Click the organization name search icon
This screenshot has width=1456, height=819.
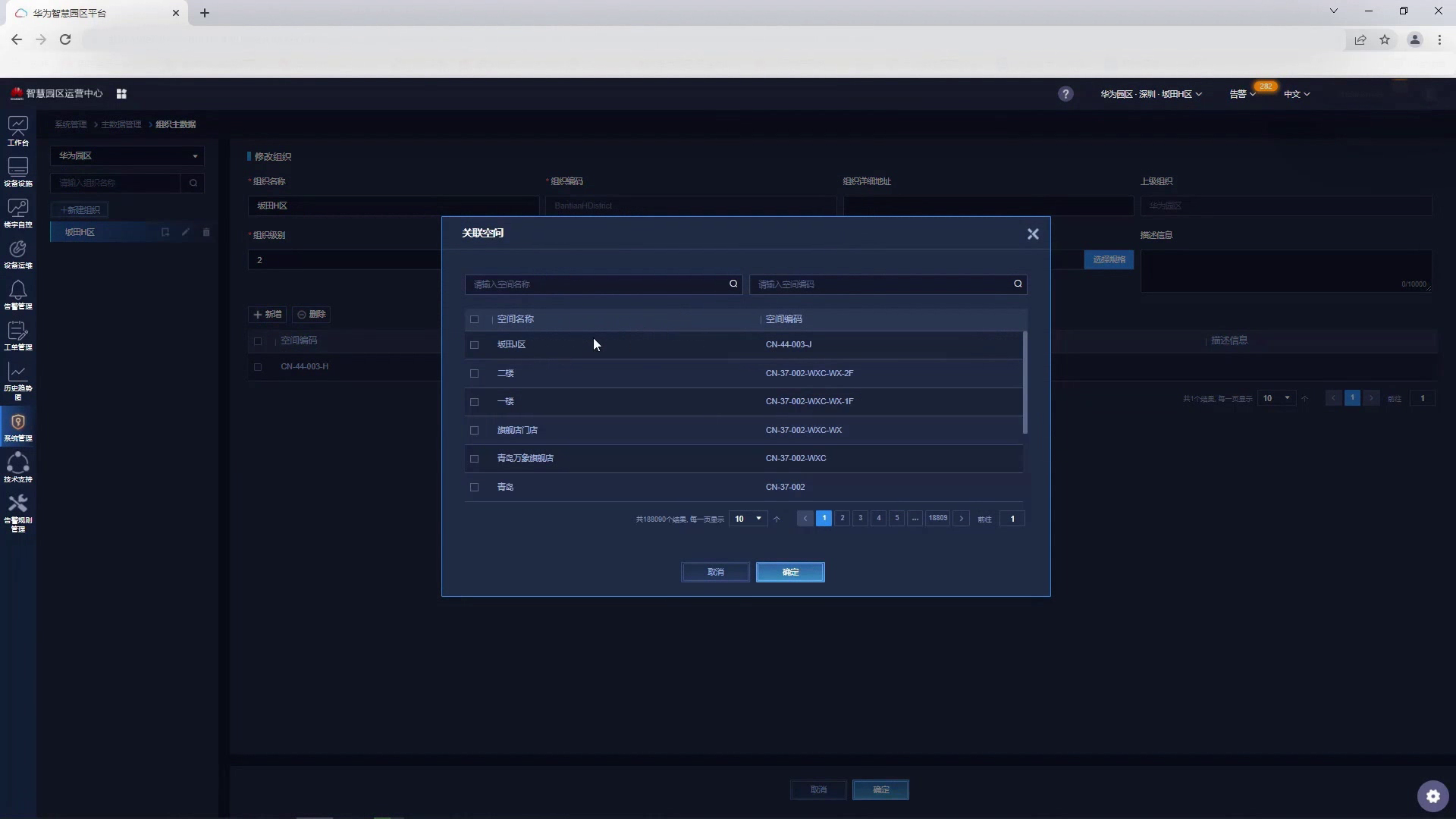tap(193, 183)
